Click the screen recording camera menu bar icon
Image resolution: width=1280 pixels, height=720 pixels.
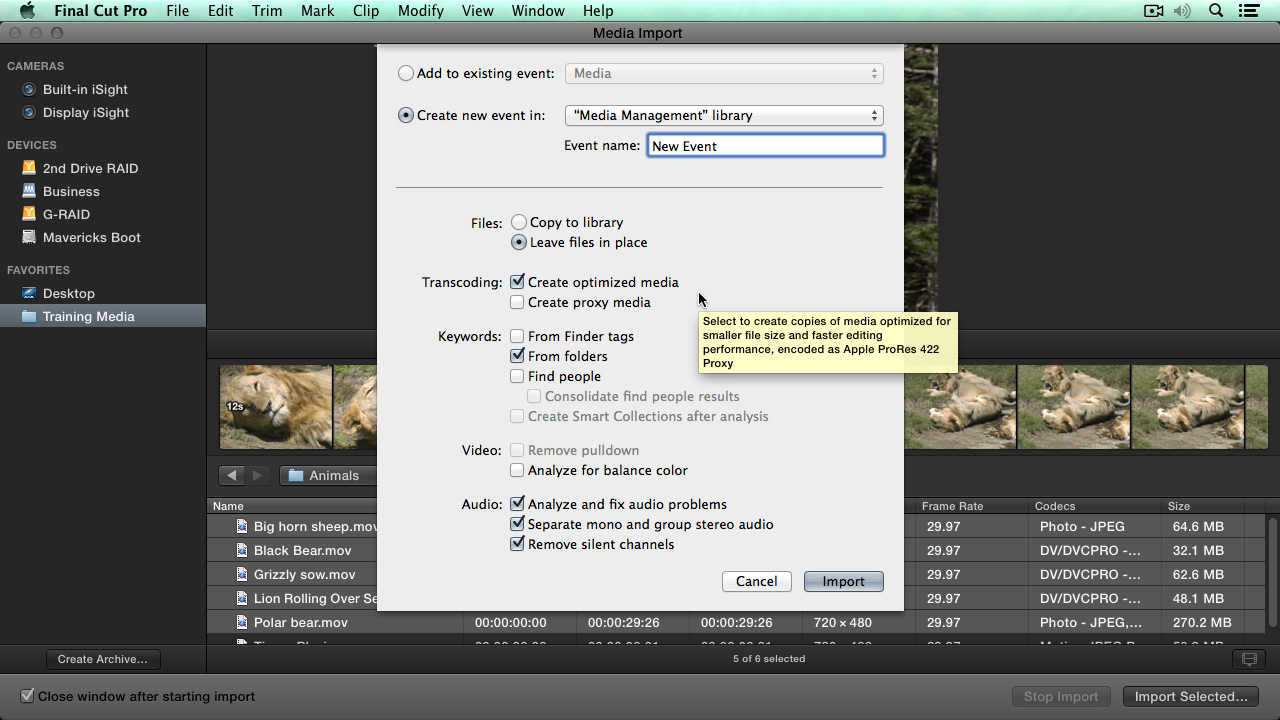point(1154,11)
